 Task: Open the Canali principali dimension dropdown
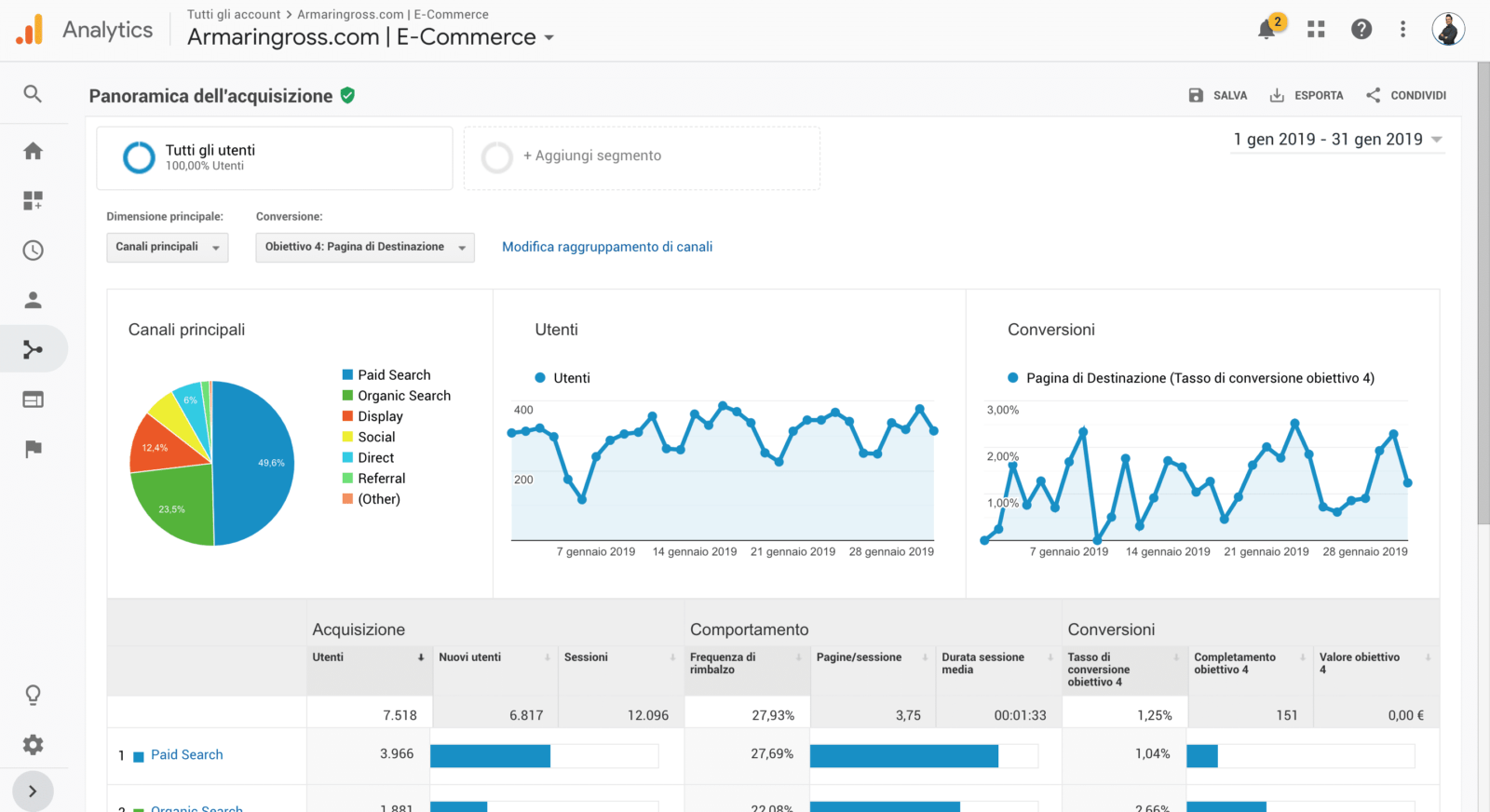pos(168,247)
